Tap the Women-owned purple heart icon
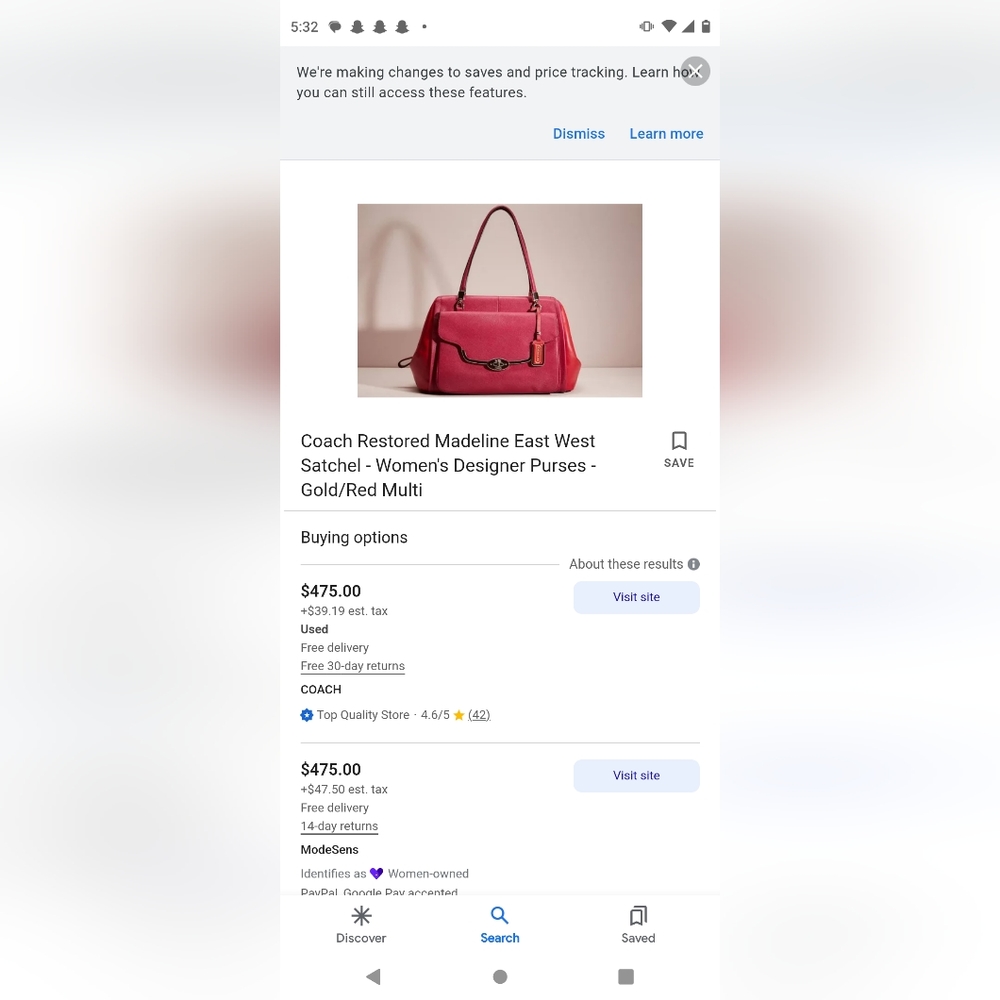The image size is (1000, 1000). click(x=376, y=874)
